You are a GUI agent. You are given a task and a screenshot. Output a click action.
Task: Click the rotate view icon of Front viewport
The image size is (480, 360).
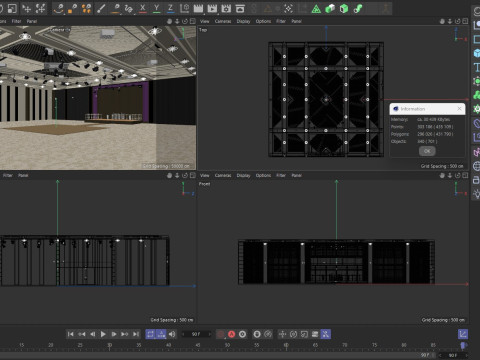tap(458, 175)
